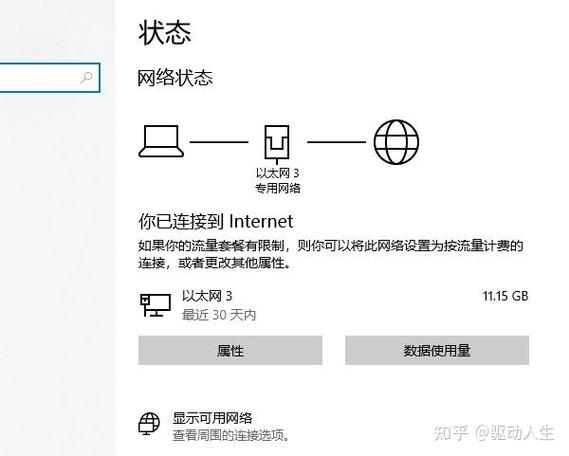Click the 状态 page title
The width and height of the screenshot is (569, 456).
[164, 33]
